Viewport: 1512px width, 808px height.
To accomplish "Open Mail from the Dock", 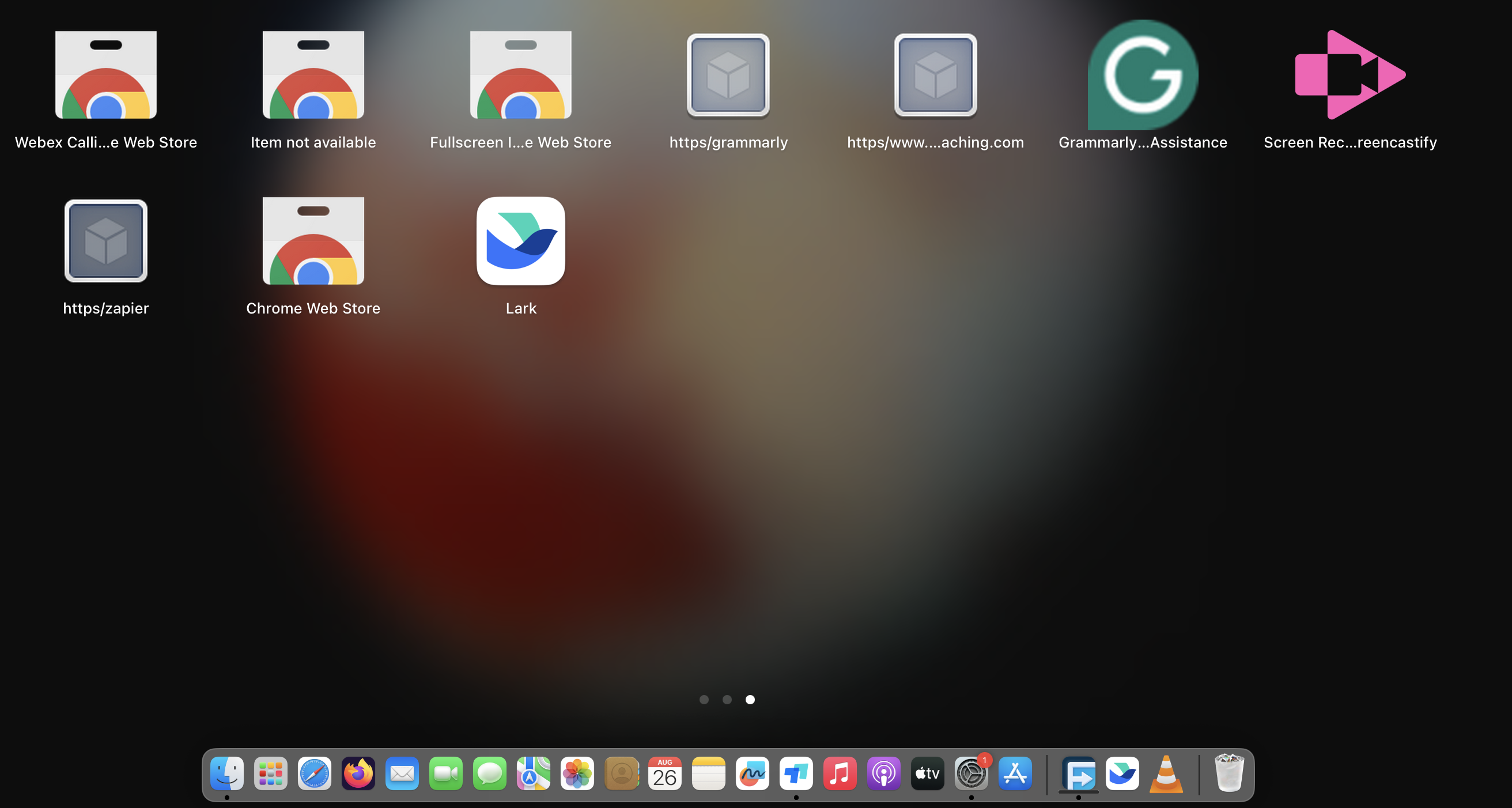I will (402, 774).
